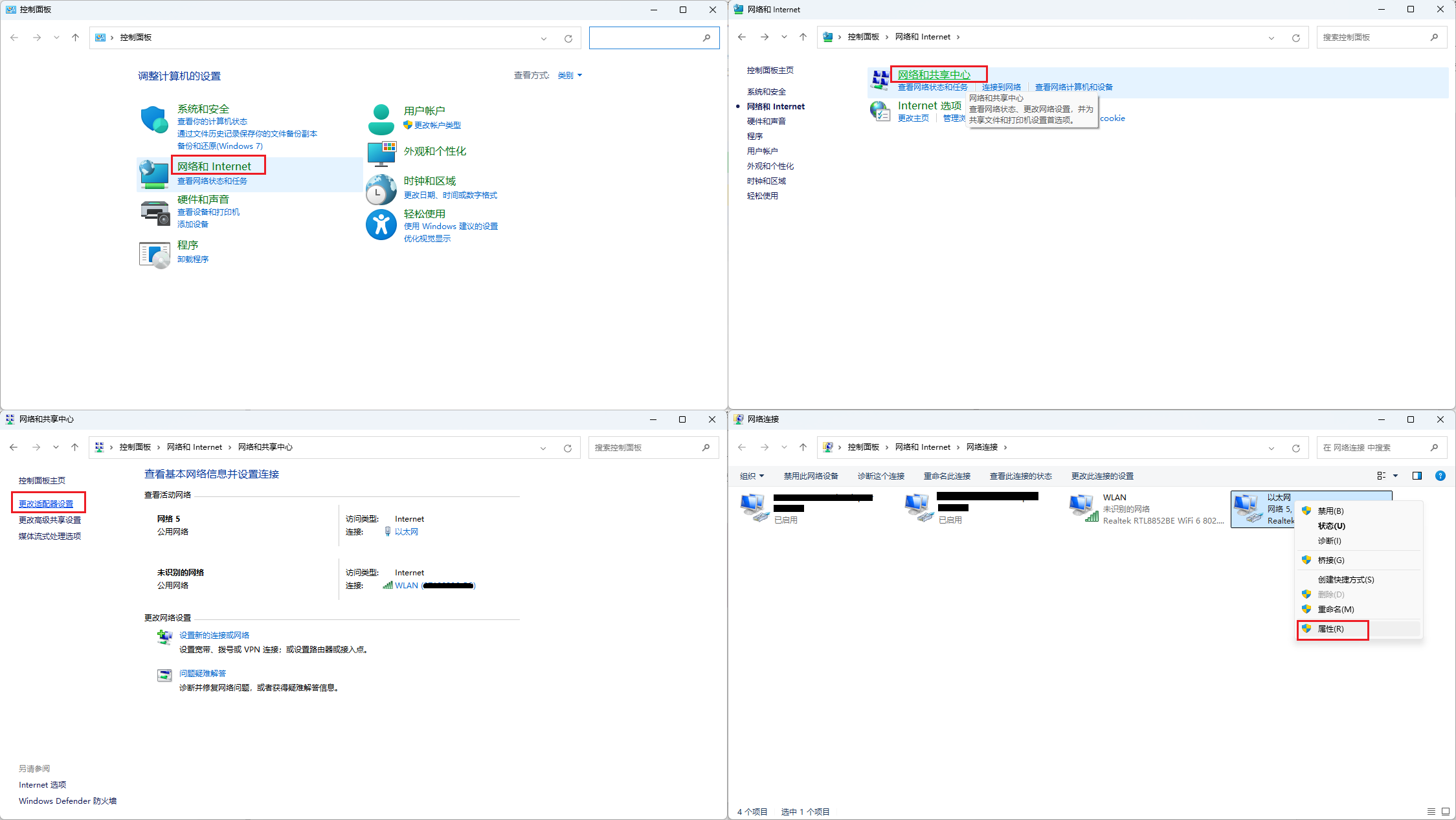Open the change view options arrow
This screenshot has width=1456, height=820.
pyautogui.click(x=1395, y=476)
